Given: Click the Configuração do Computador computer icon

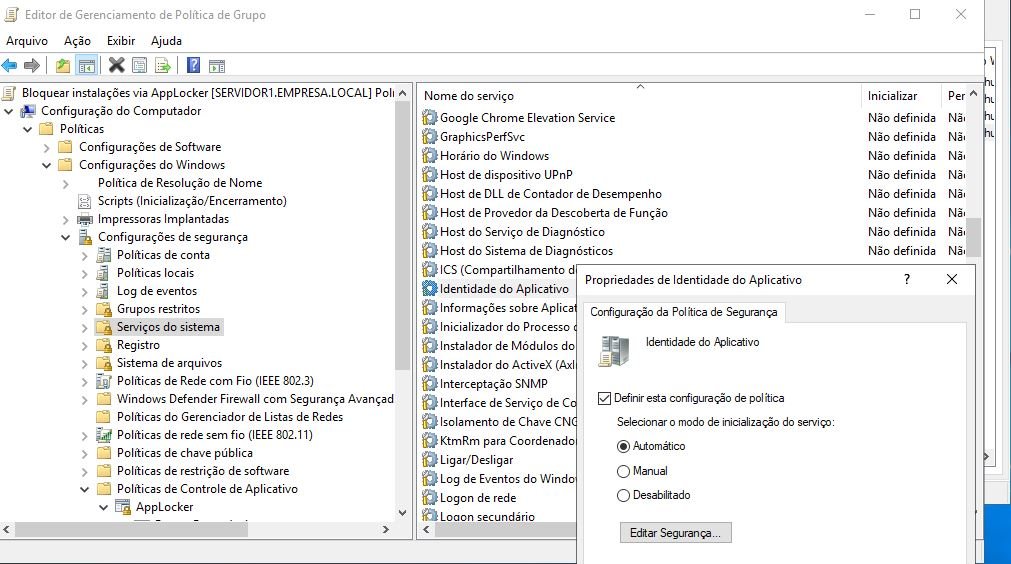Looking at the screenshot, I should [x=28, y=111].
